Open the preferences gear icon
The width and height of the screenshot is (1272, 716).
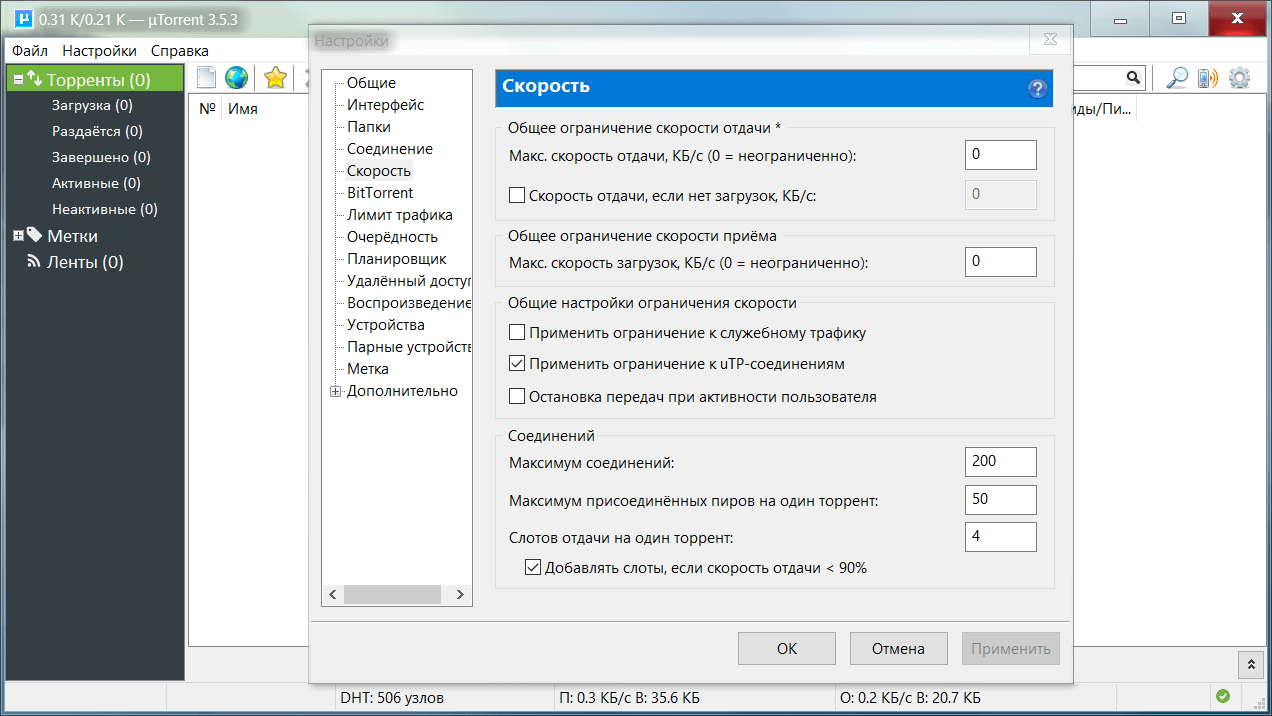(1239, 77)
